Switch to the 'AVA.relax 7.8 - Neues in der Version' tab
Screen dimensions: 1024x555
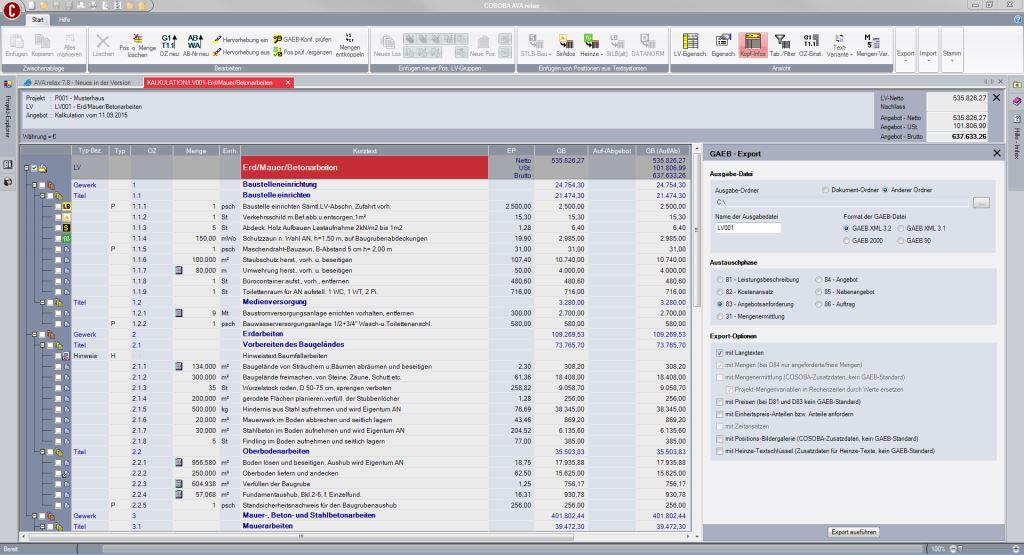[82, 82]
